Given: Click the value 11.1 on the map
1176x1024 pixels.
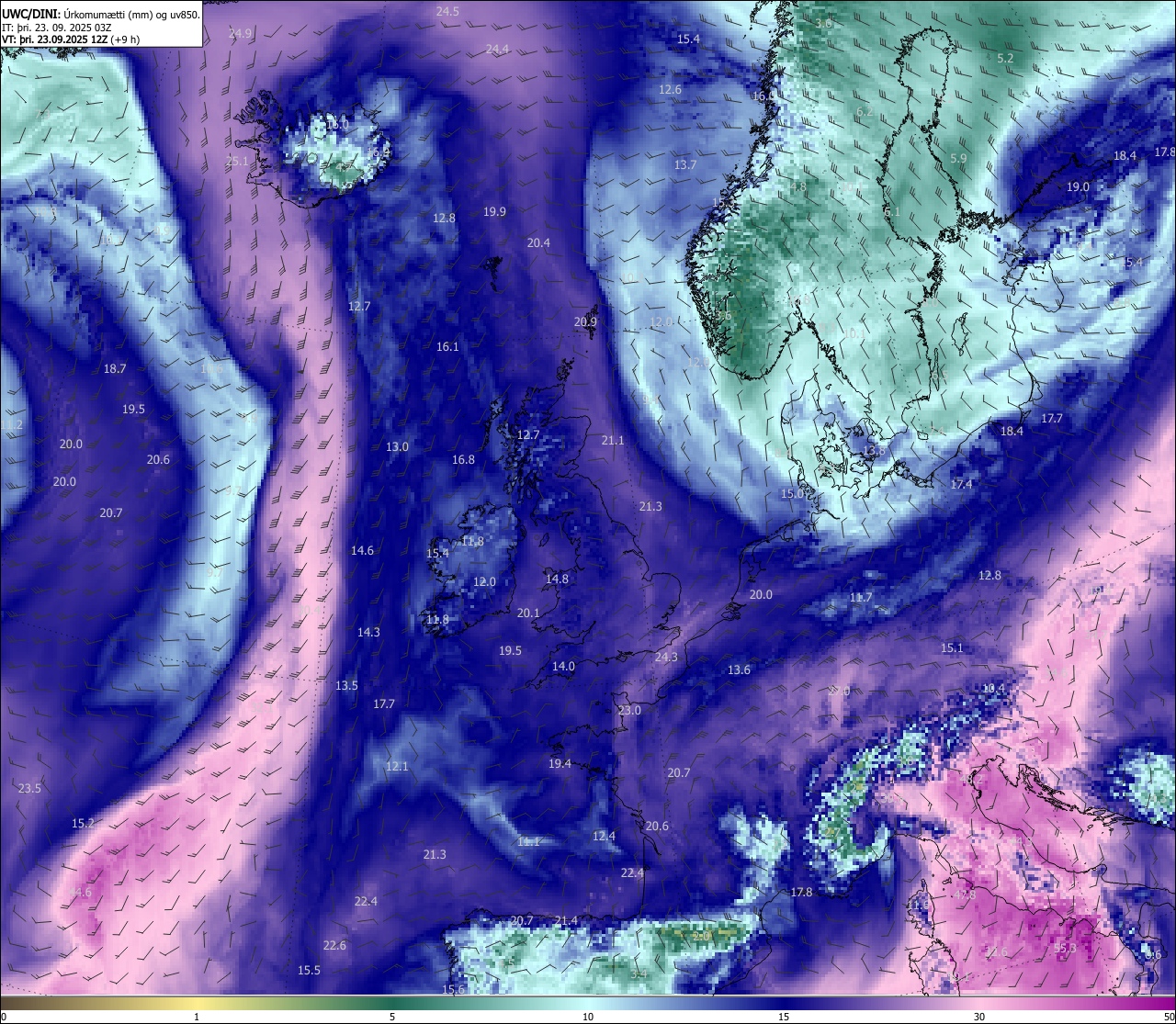Looking at the screenshot, I should coord(528,841).
